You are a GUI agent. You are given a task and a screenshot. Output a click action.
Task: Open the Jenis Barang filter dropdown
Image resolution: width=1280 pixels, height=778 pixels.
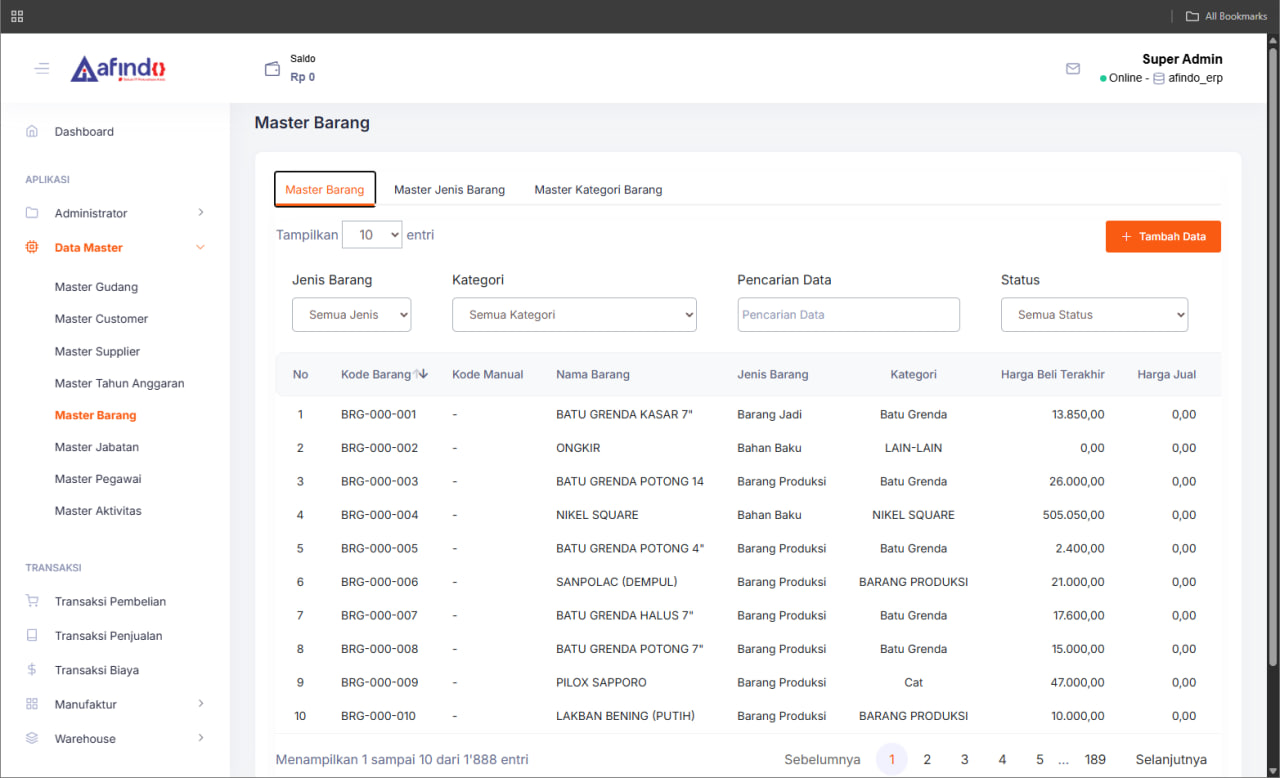tap(351, 314)
